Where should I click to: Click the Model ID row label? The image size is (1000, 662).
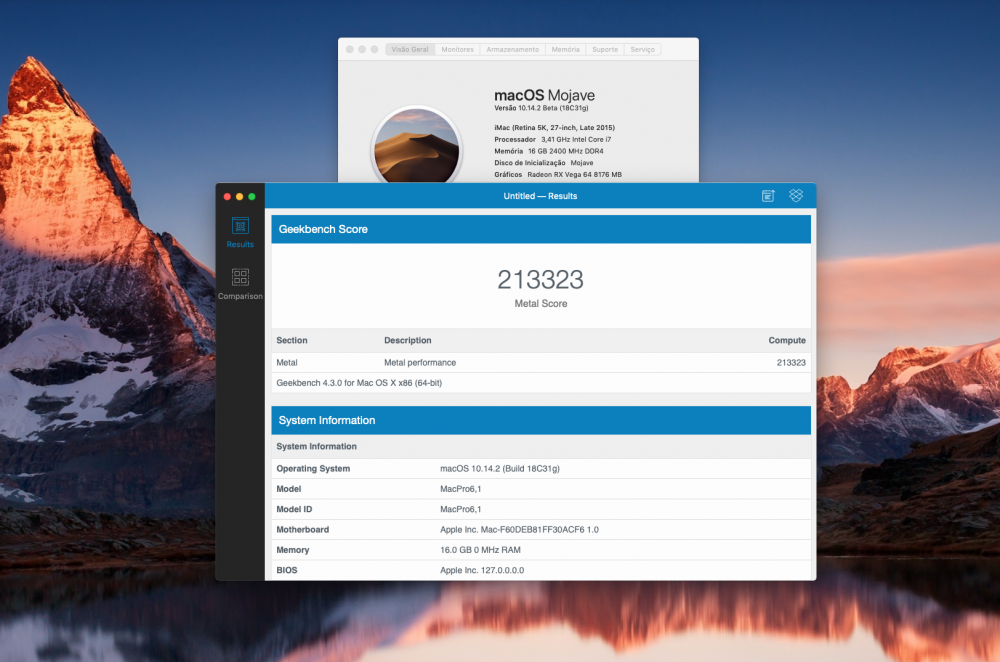point(294,509)
